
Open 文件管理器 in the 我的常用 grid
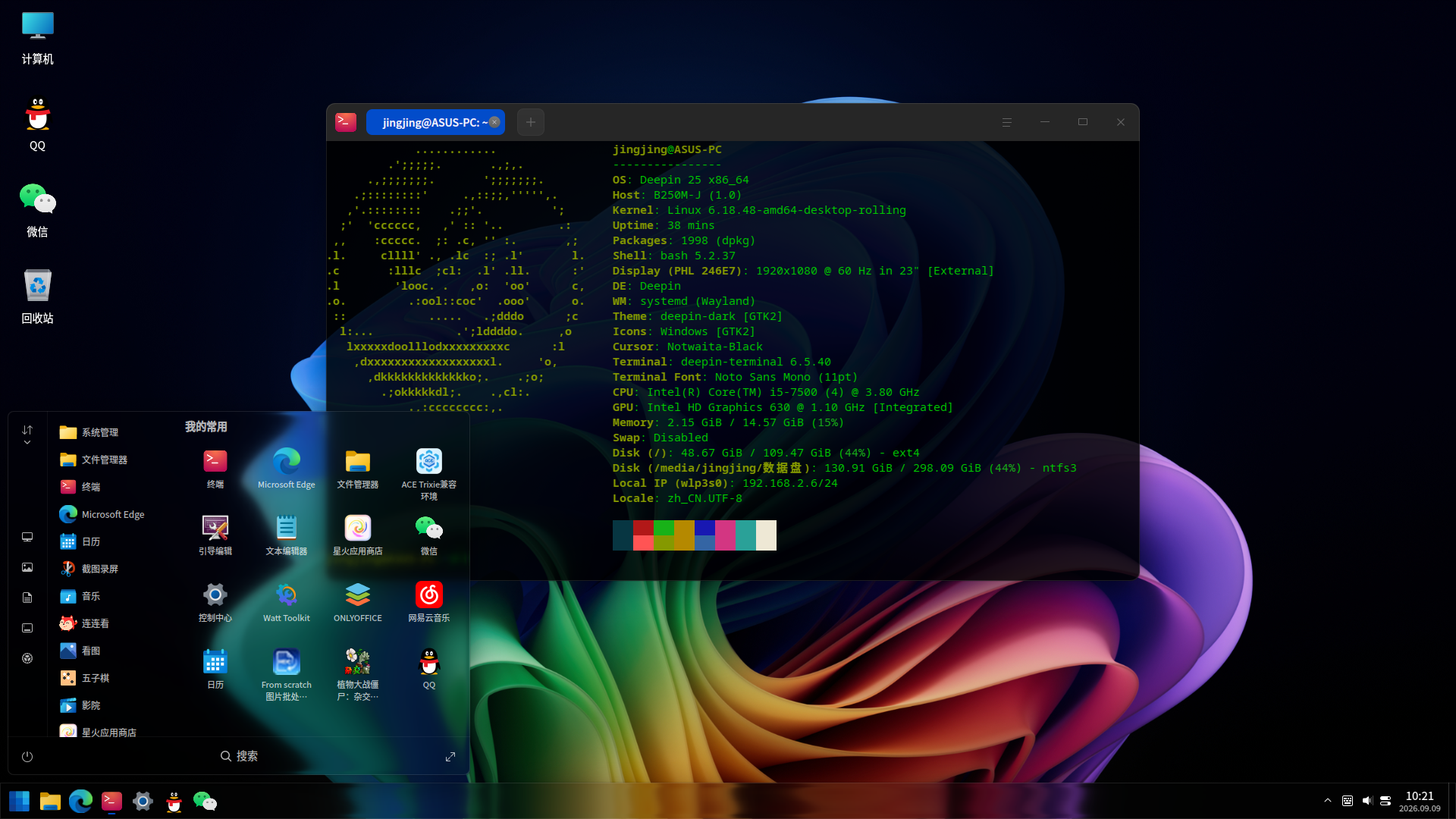[358, 469]
